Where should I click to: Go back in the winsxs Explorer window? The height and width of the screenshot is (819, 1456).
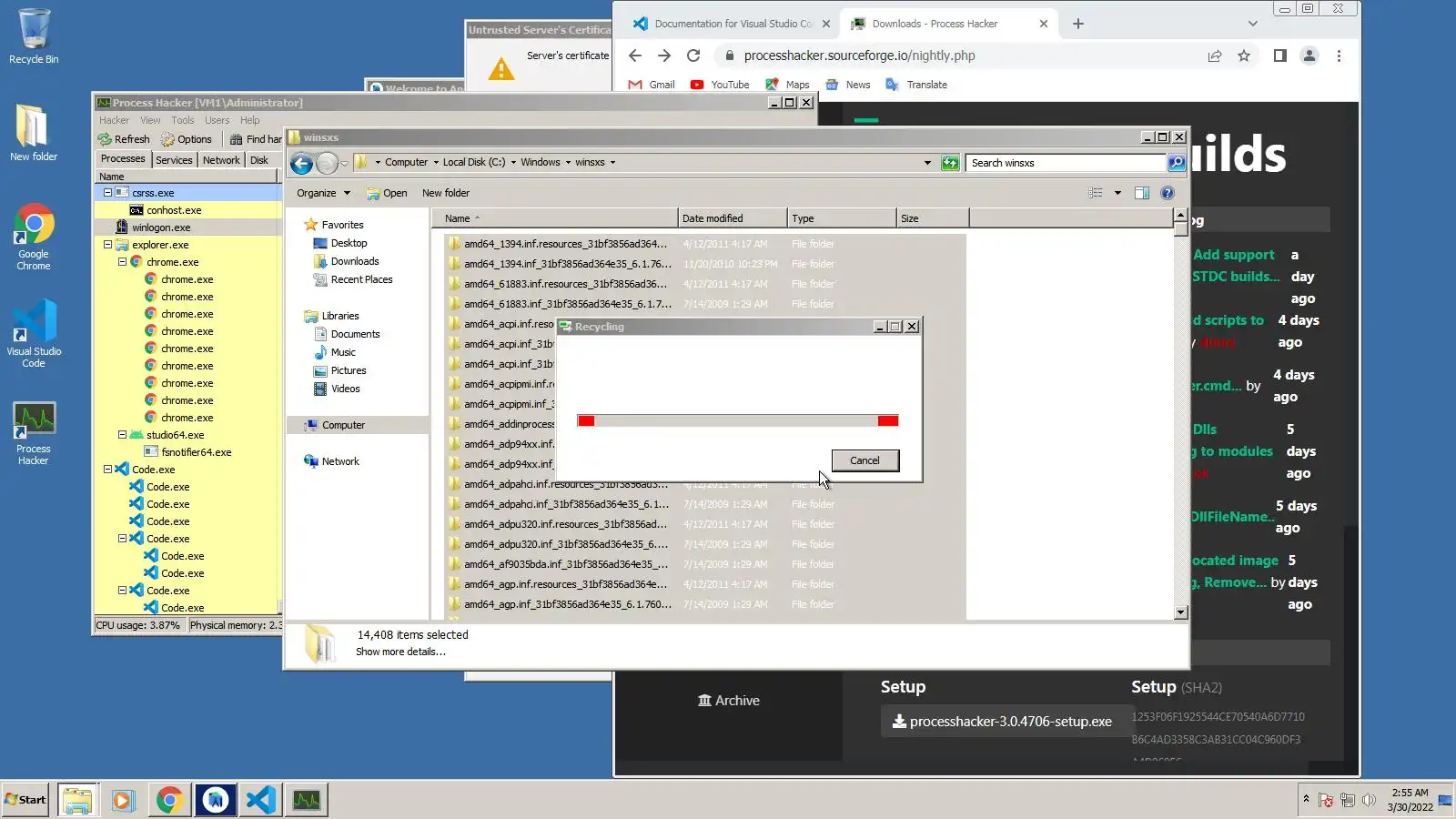click(x=301, y=164)
